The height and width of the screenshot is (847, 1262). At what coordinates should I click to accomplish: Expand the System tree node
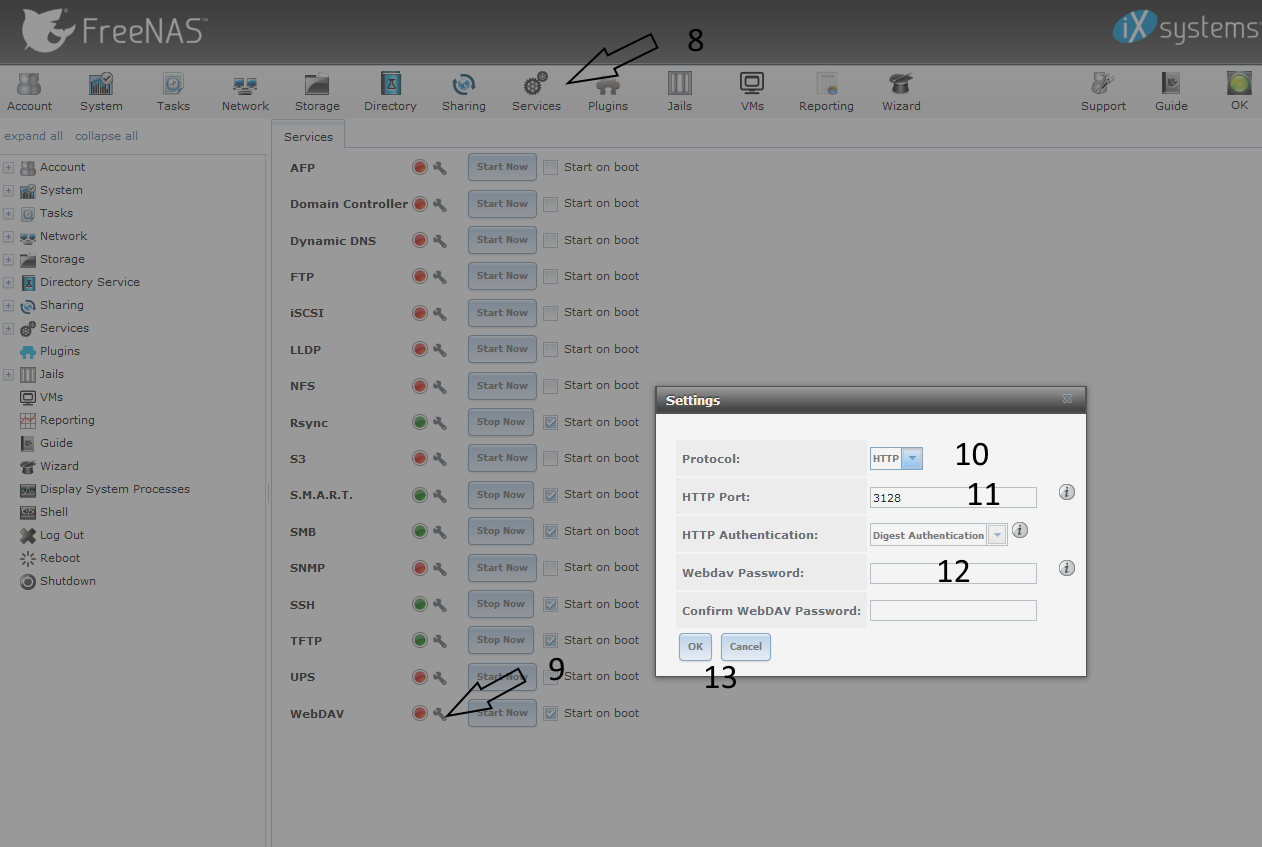click(8, 190)
